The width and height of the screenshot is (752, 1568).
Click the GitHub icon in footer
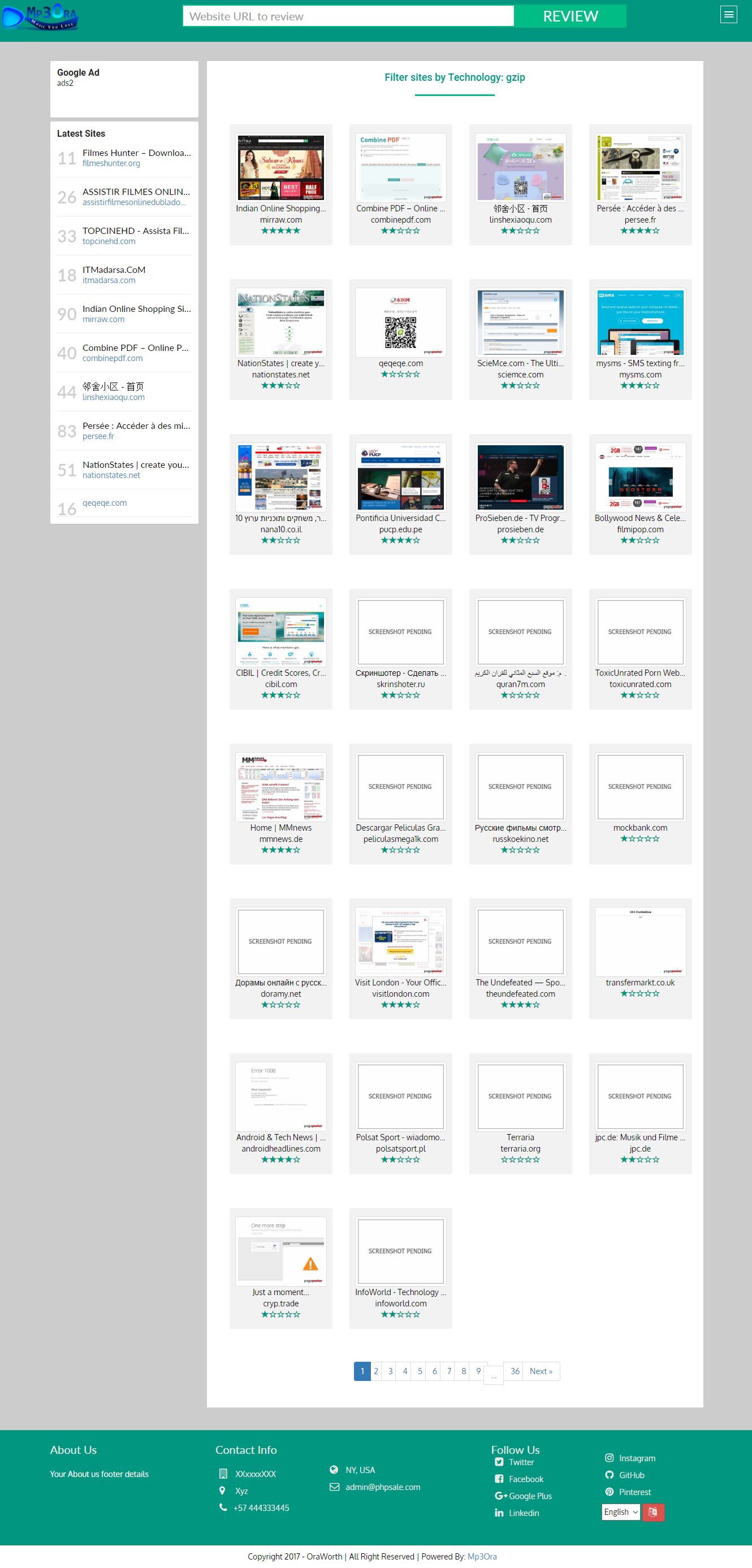pyautogui.click(x=609, y=1475)
